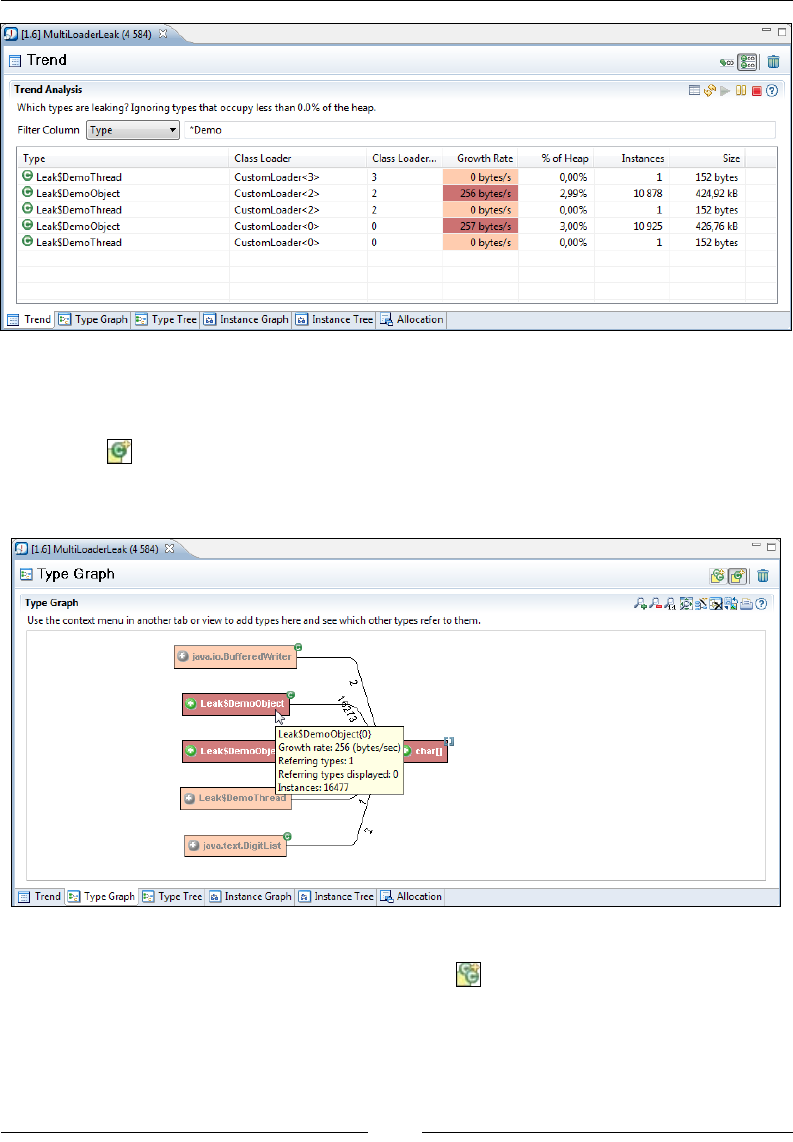Screen dimensions: 793x1142
Task: Sort by the Type column header
Action: pyautogui.click(x=122, y=158)
